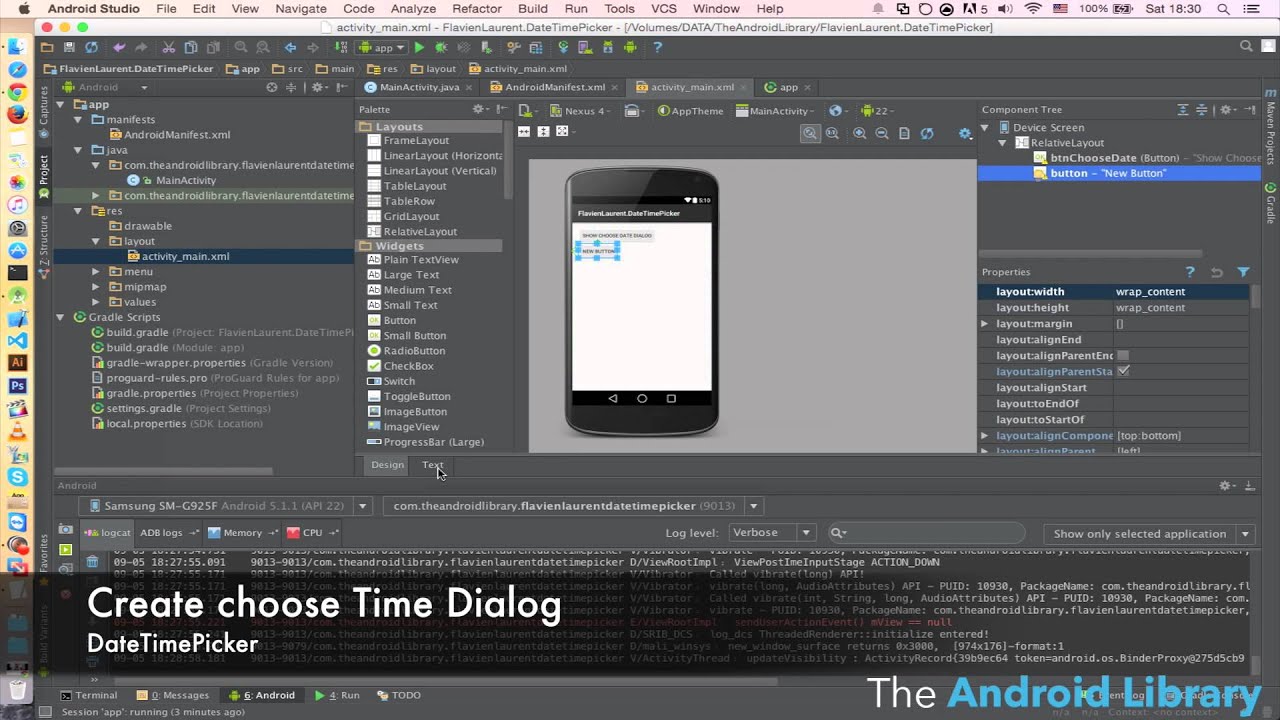Image resolution: width=1280 pixels, height=720 pixels.
Task: Open the Log level Verbose dropdown
Action: click(x=771, y=533)
